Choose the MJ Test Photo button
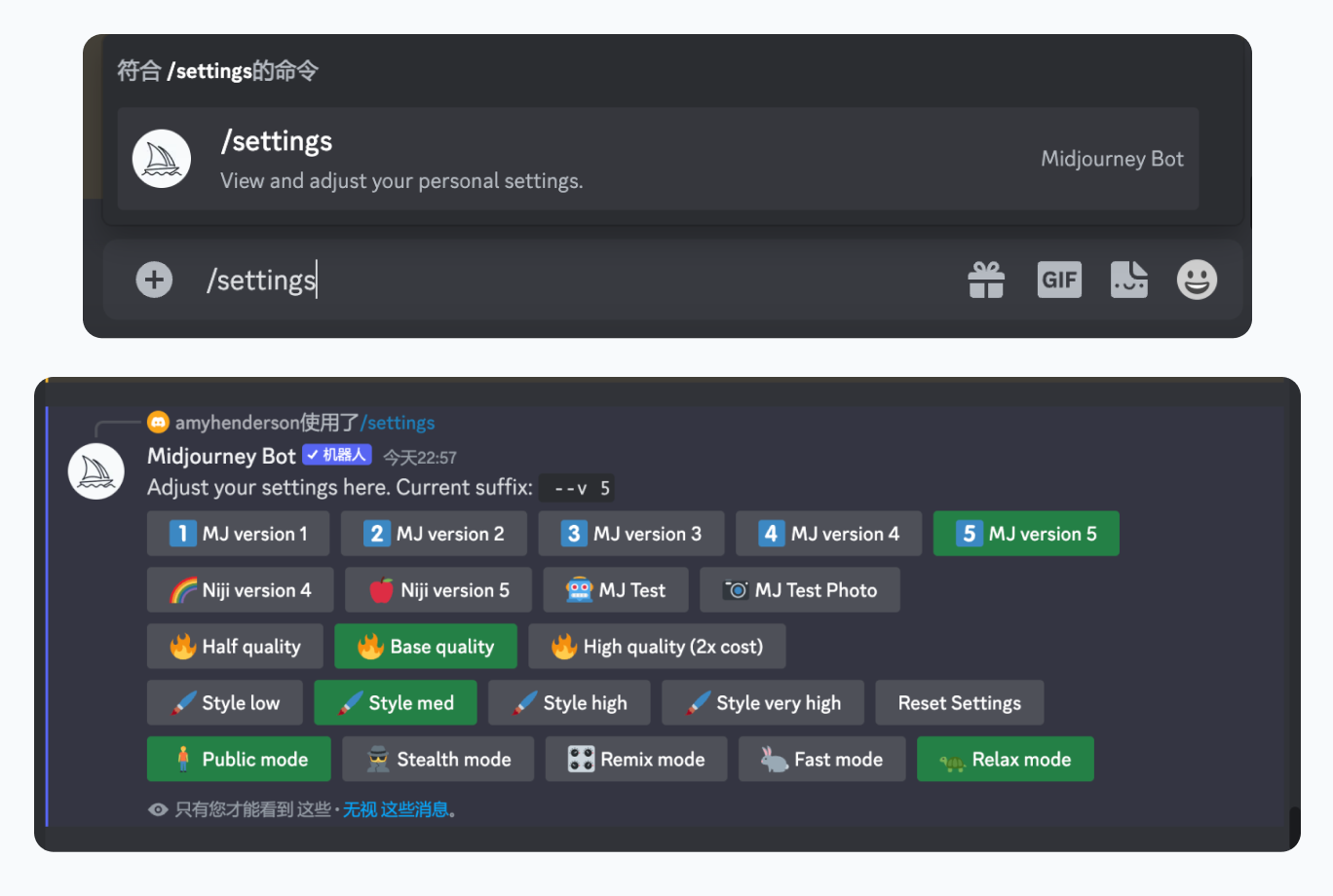 [799, 590]
